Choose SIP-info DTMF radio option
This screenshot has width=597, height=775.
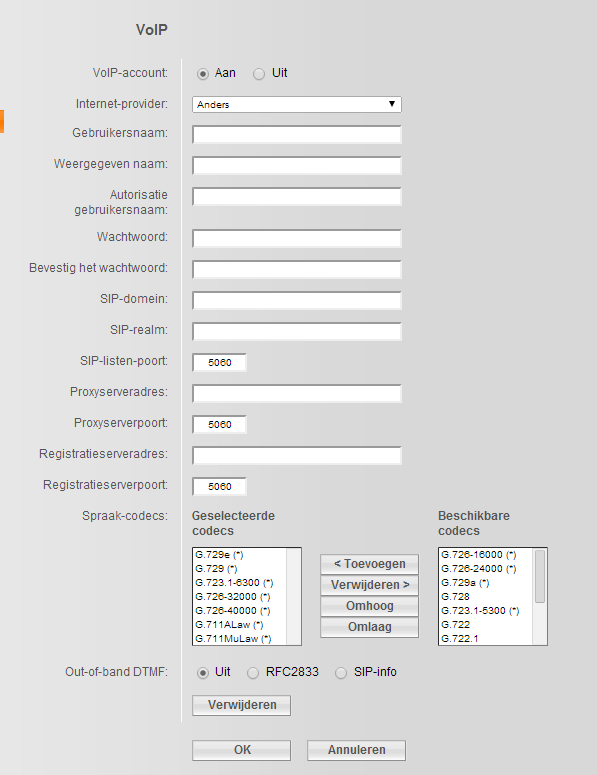pos(341,673)
